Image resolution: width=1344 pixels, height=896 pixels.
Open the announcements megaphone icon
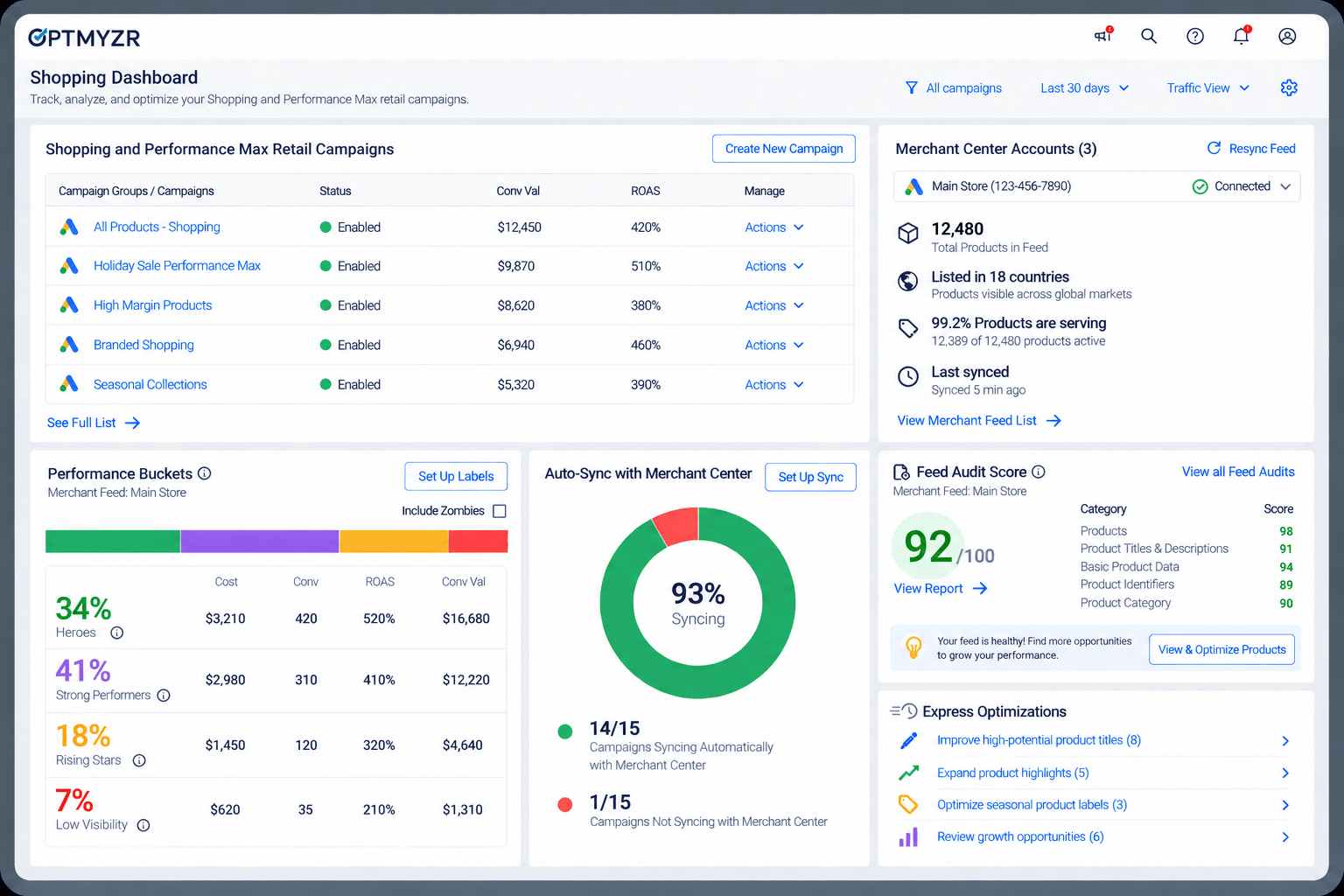point(1102,36)
